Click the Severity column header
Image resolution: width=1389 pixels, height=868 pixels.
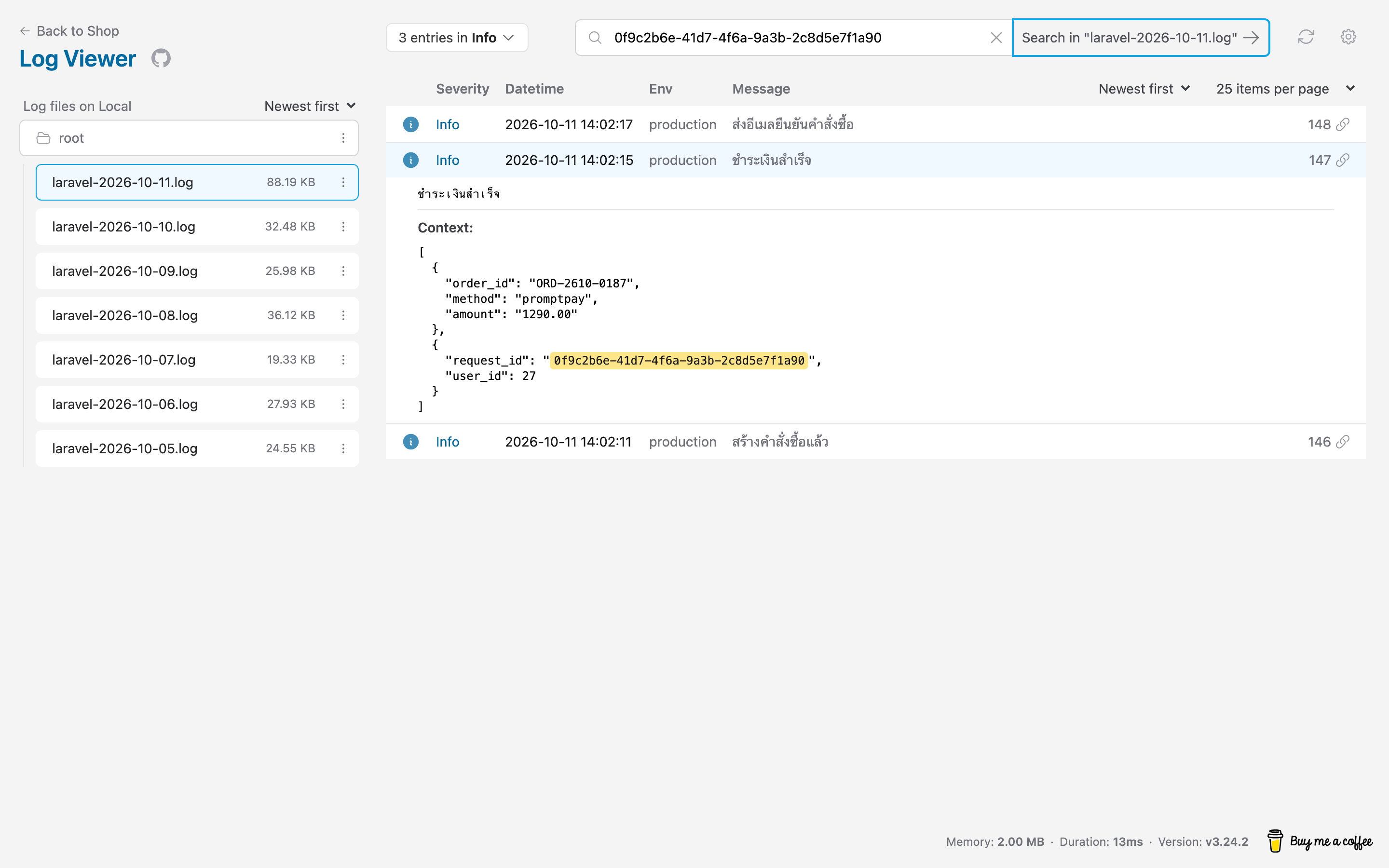point(462,89)
